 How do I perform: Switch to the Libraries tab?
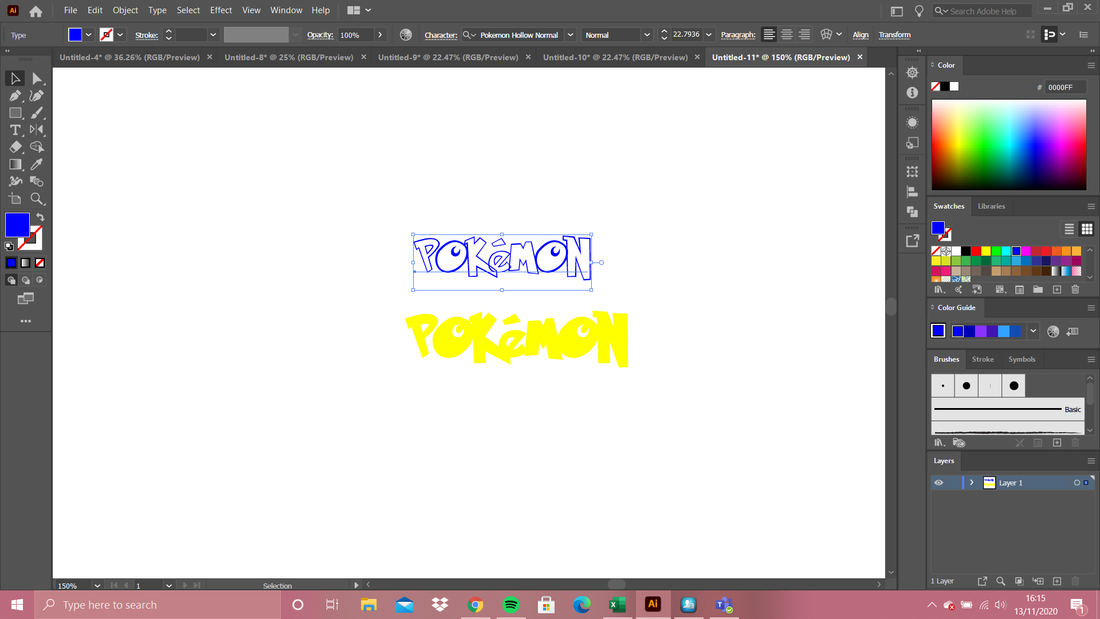point(991,206)
